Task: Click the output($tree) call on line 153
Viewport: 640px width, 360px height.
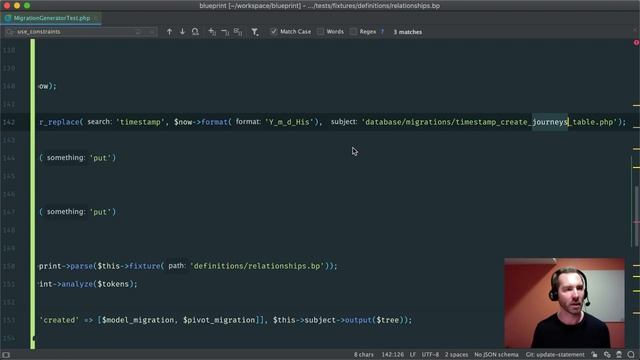Action: point(376,320)
